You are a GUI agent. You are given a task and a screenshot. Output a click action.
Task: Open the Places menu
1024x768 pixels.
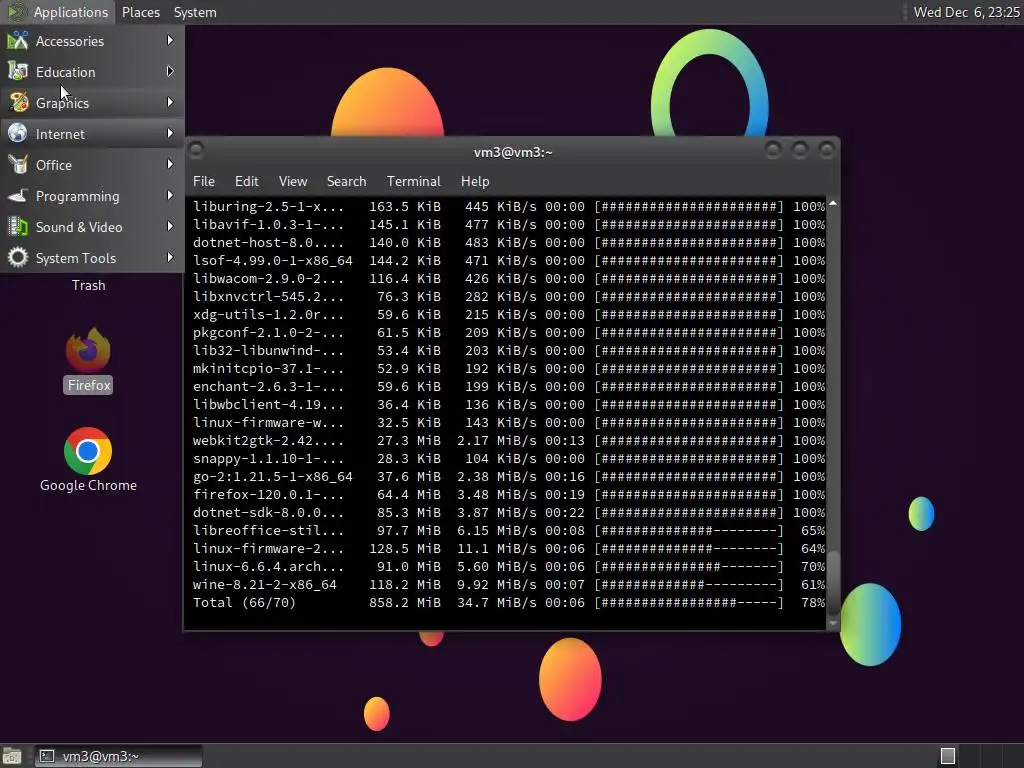[140, 12]
